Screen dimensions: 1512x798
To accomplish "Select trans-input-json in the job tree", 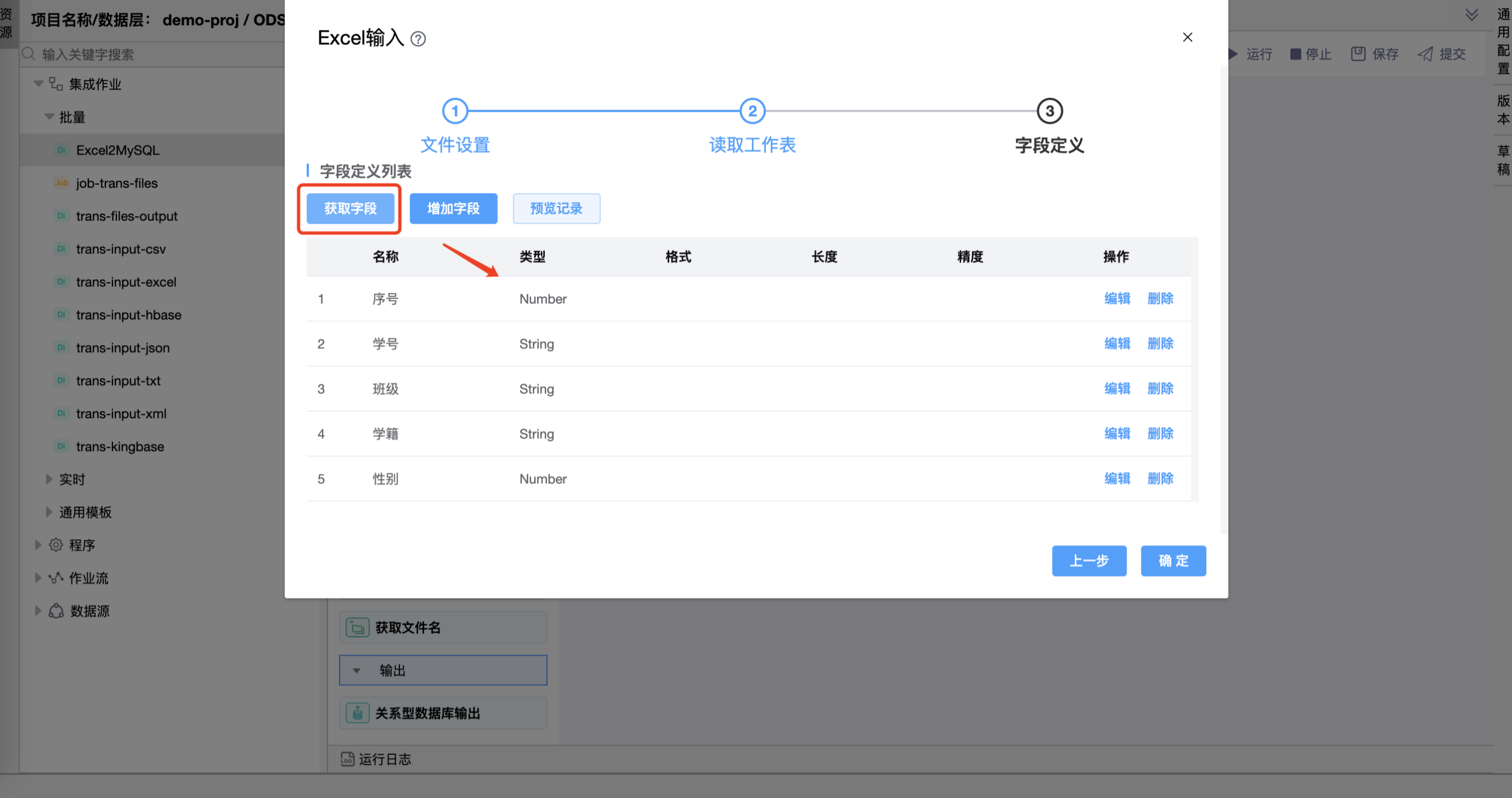I will (x=123, y=348).
